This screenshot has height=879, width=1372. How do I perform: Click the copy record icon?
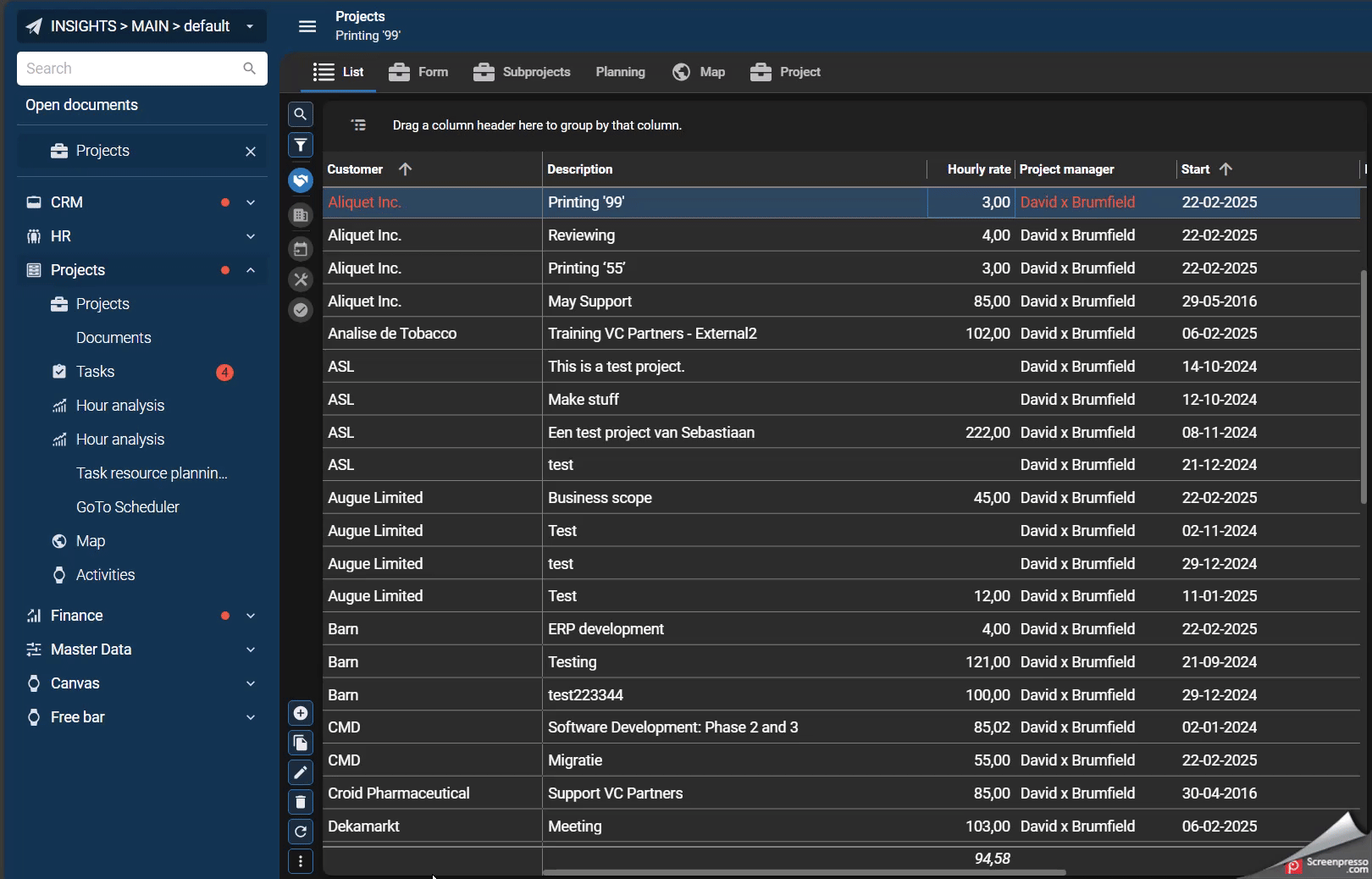click(x=301, y=744)
